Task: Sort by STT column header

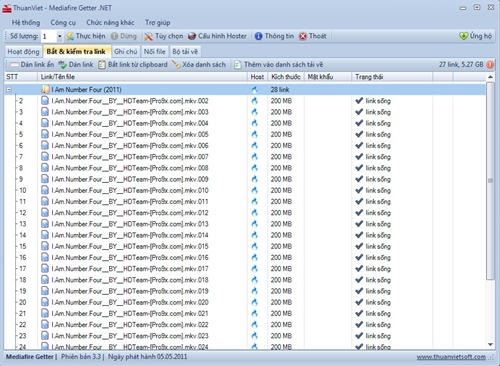Action: coord(21,77)
